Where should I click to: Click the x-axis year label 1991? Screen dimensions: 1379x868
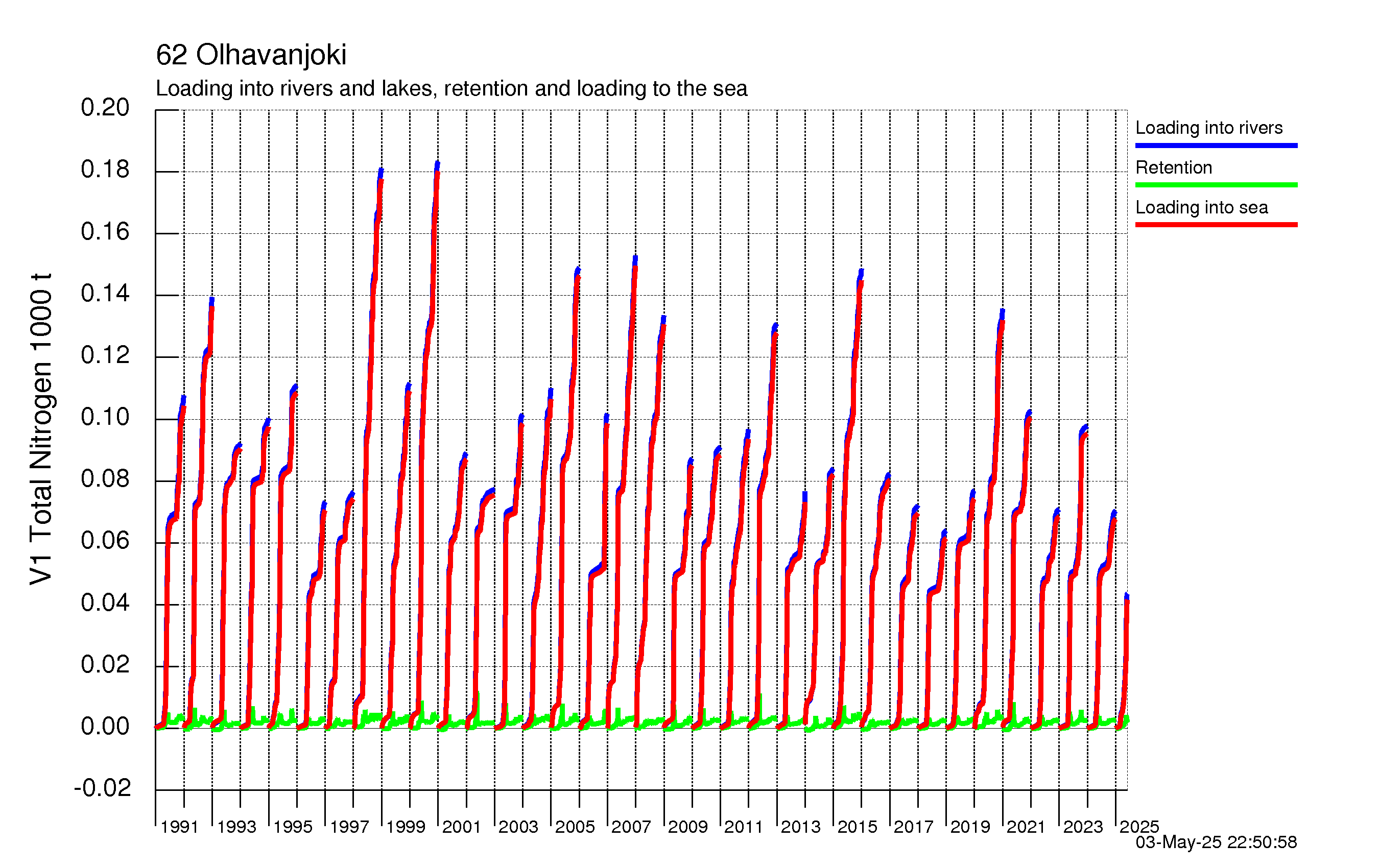179,827
